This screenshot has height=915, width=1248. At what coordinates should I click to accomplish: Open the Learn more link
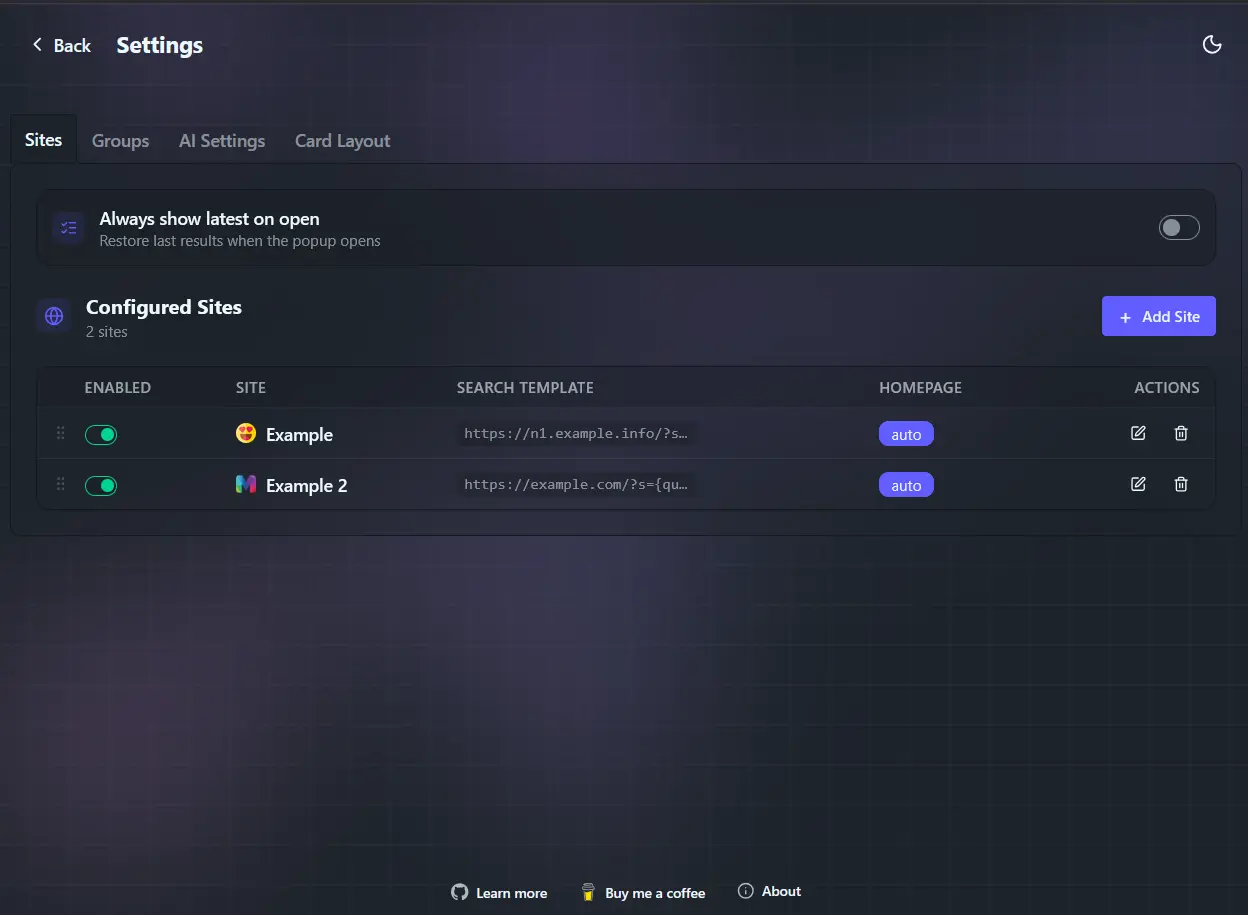(499, 892)
